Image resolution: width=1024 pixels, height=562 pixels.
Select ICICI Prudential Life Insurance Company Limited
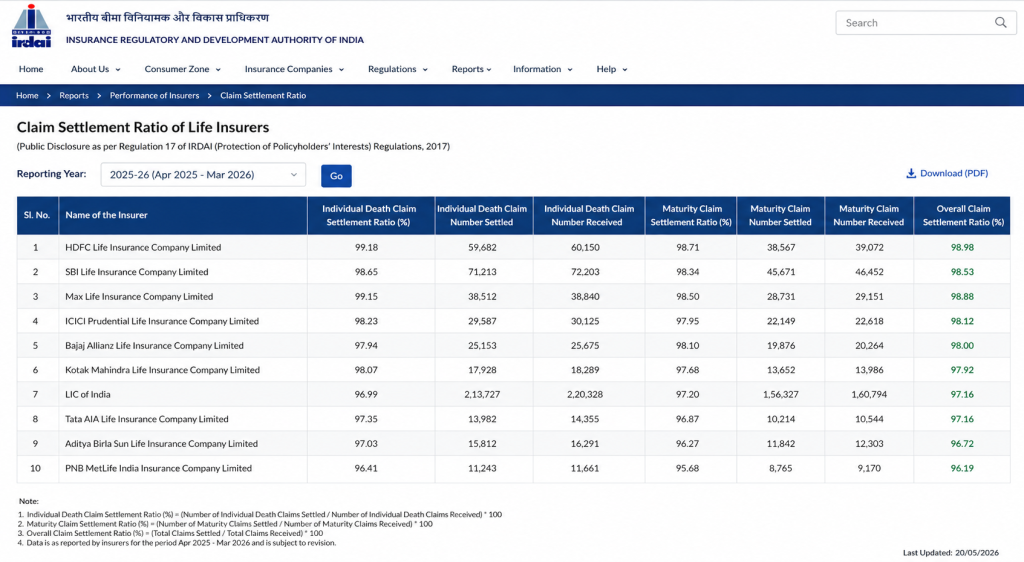[x=162, y=321]
